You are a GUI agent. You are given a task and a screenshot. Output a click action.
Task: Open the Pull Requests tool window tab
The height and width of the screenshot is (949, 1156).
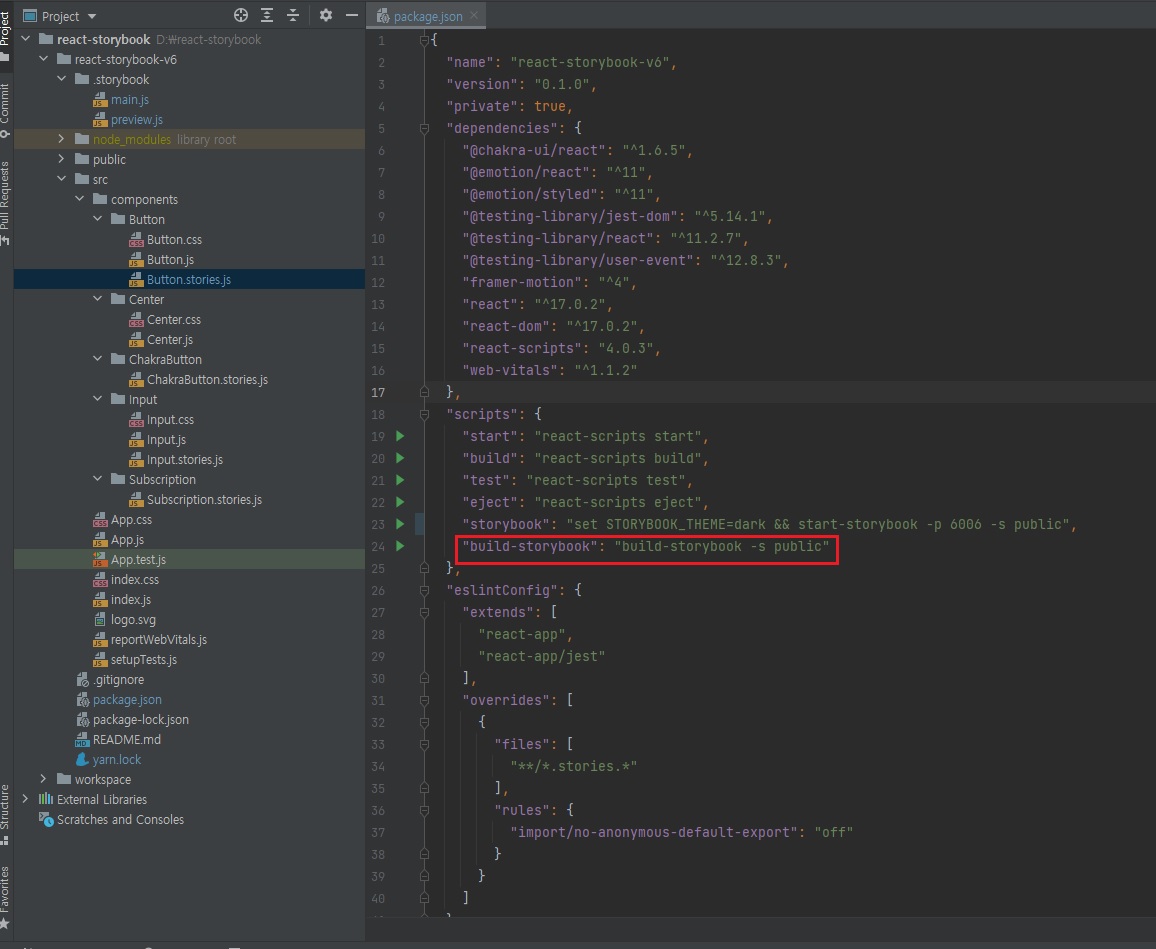click(5, 203)
